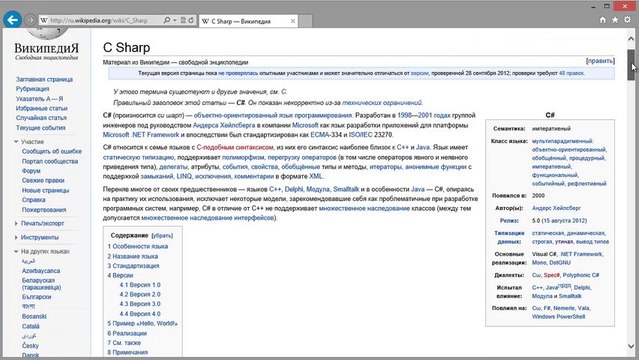Open Заглавная страница link

click(44, 80)
